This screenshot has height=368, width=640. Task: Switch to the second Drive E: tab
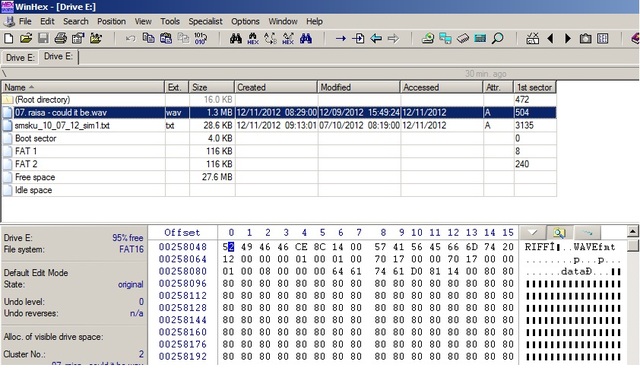coord(58,56)
